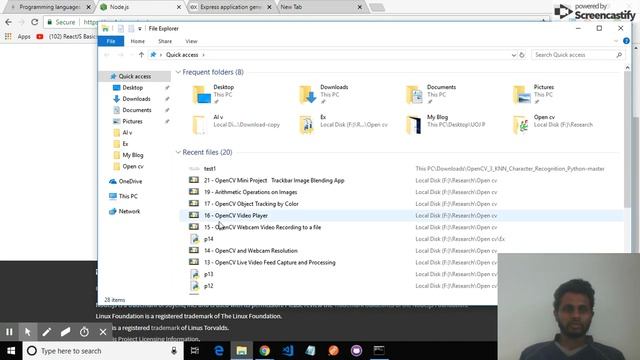The width and height of the screenshot is (640, 360).
Task: Select My Blog in the navigation pane
Action: click(133, 155)
